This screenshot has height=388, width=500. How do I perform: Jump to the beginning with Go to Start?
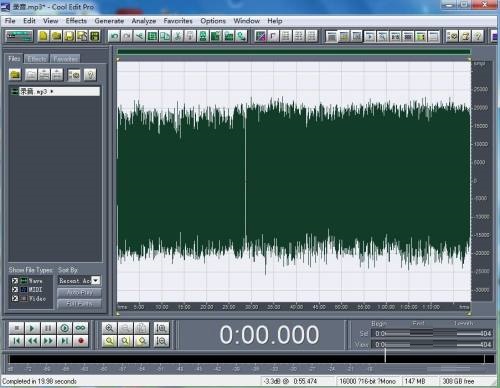point(16,341)
